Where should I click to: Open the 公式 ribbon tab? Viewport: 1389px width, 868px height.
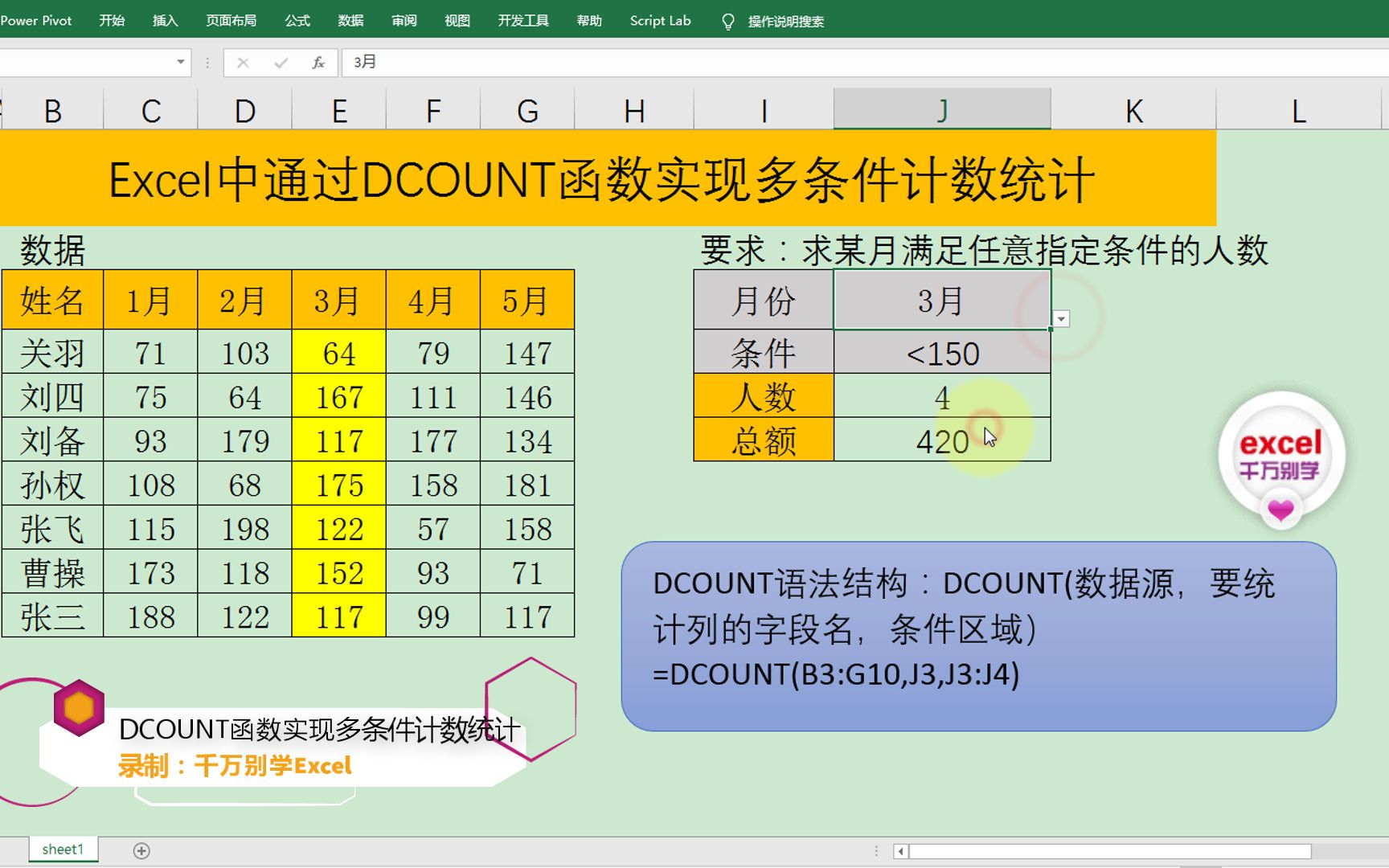(x=297, y=21)
